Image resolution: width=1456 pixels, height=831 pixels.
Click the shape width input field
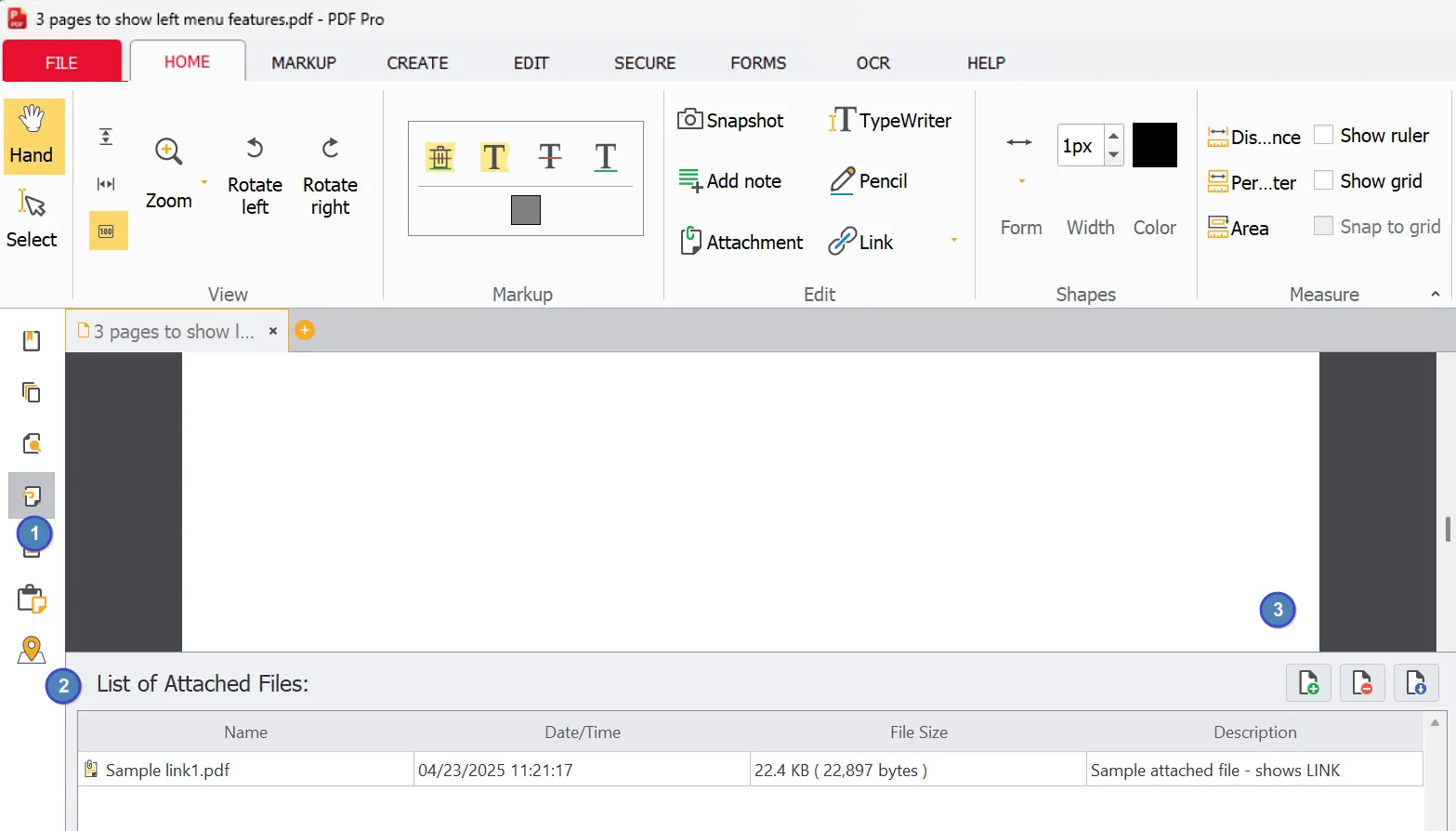[x=1081, y=145]
